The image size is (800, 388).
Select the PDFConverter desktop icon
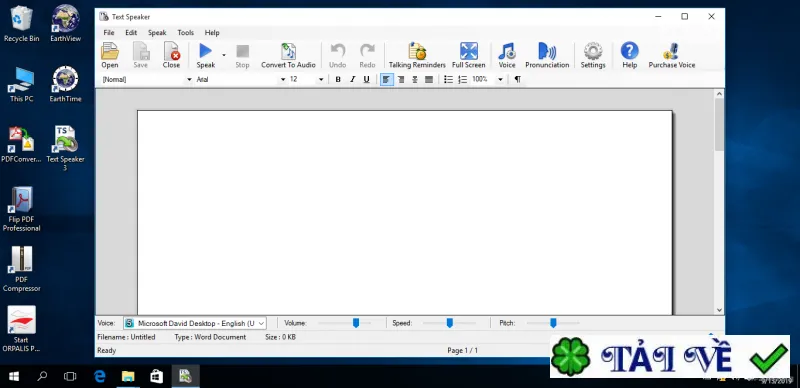coord(21,144)
